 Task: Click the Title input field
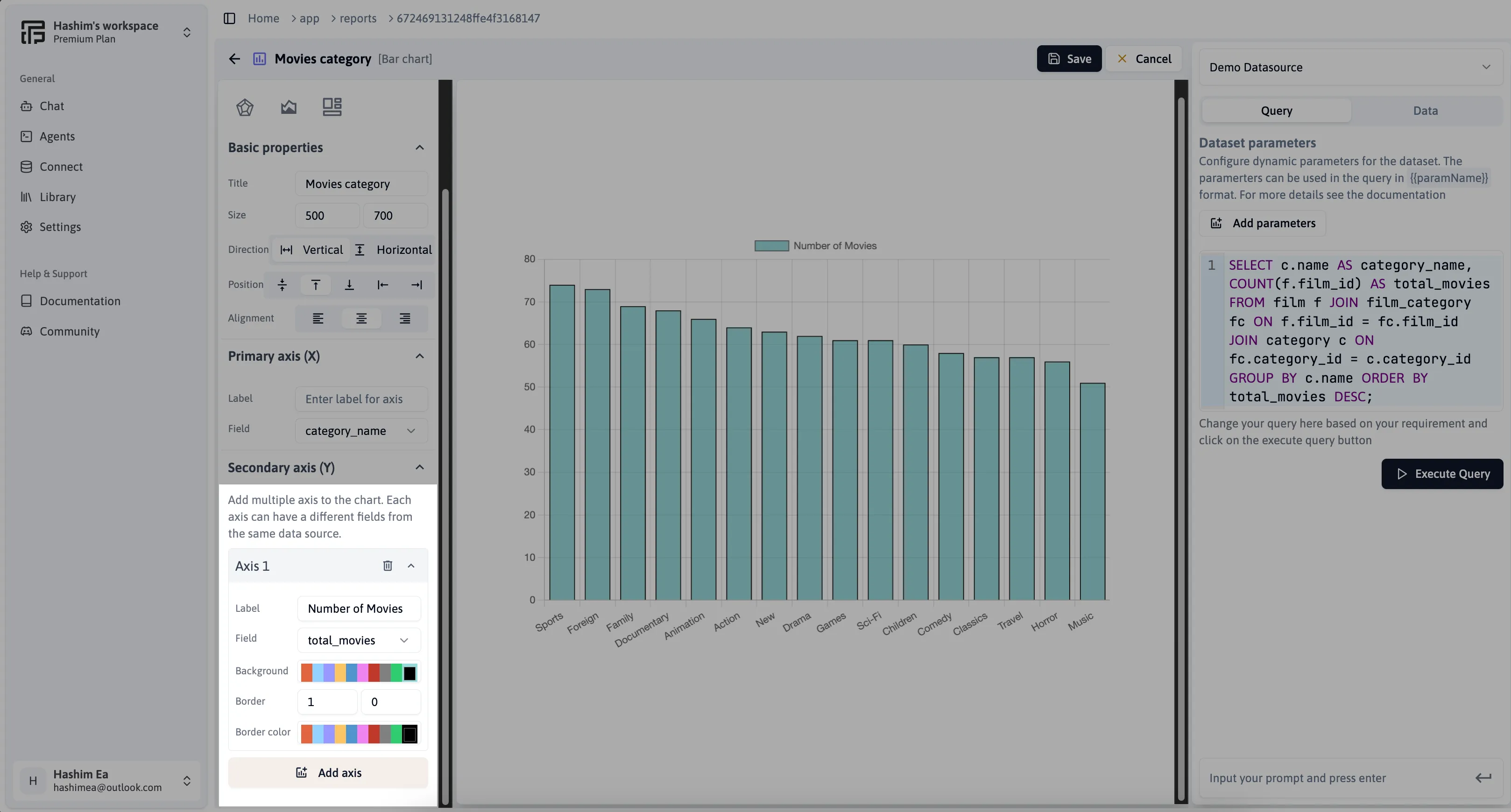pyautogui.click(x=360, y=183)
